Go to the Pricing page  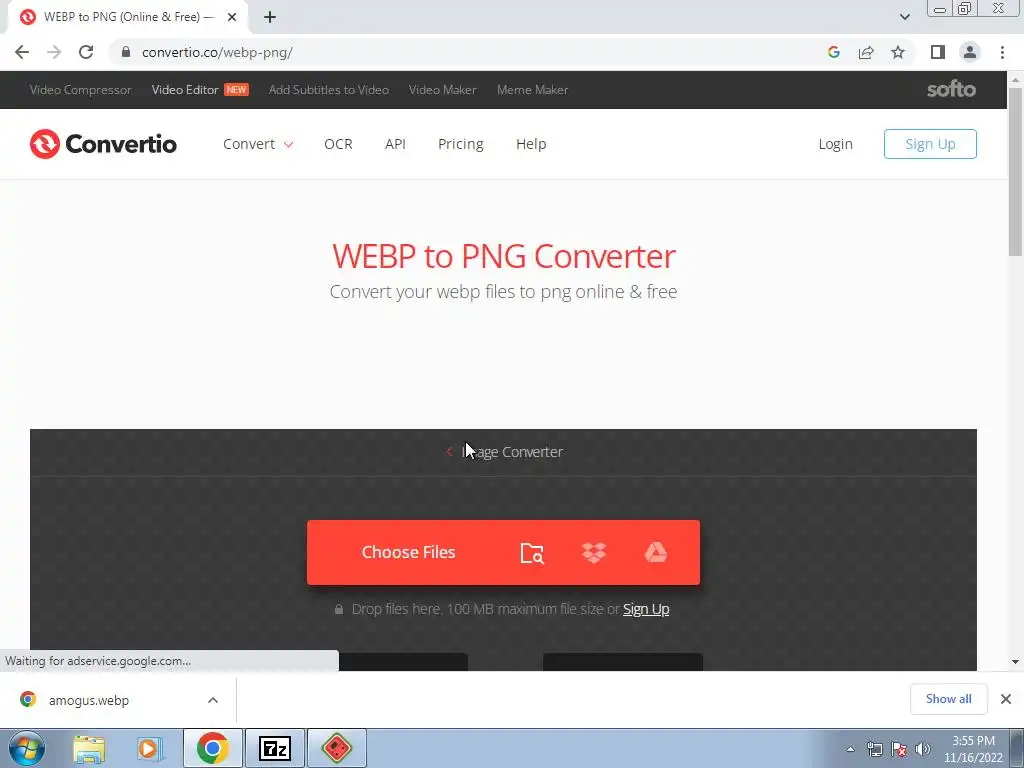(x=460, y=144)
